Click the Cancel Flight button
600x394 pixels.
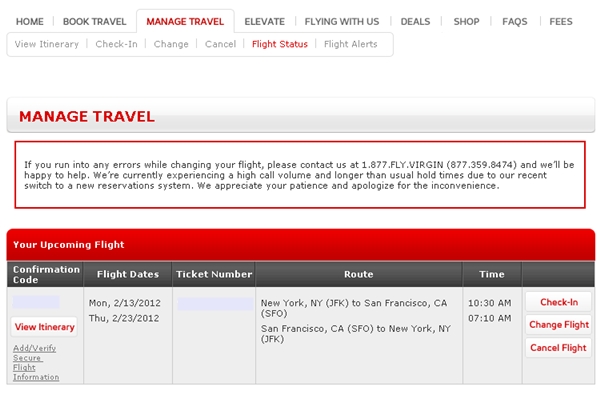[559, 348]
